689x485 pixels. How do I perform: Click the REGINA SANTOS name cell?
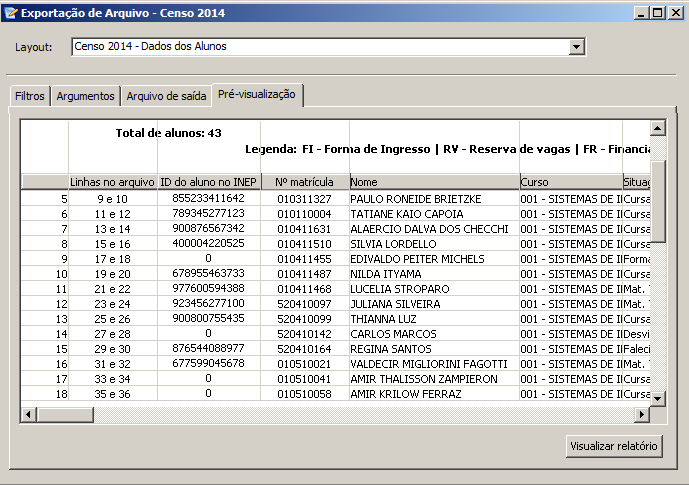click(433, 349)
